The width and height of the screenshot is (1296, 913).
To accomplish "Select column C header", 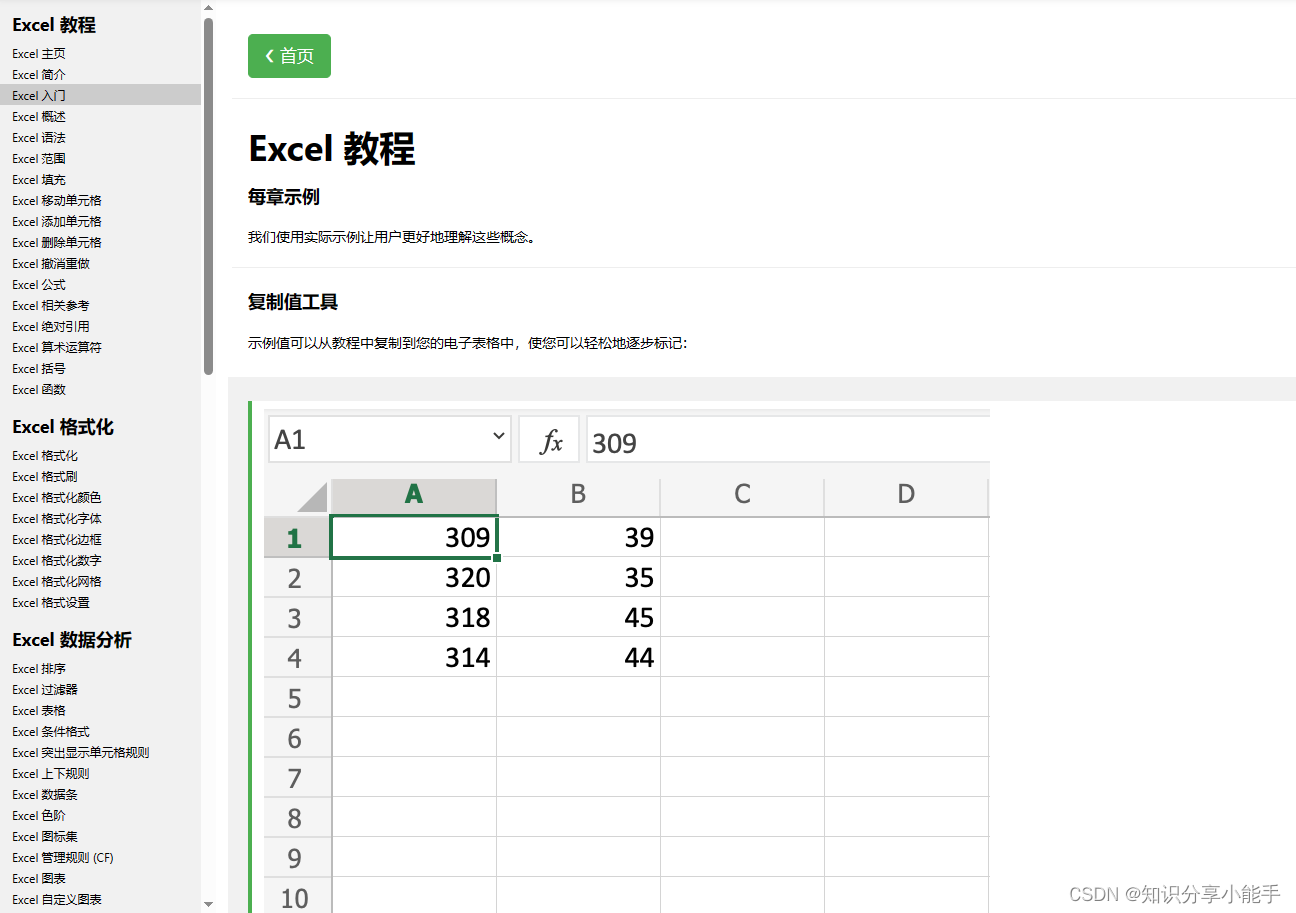I will (x=742, y=494).
